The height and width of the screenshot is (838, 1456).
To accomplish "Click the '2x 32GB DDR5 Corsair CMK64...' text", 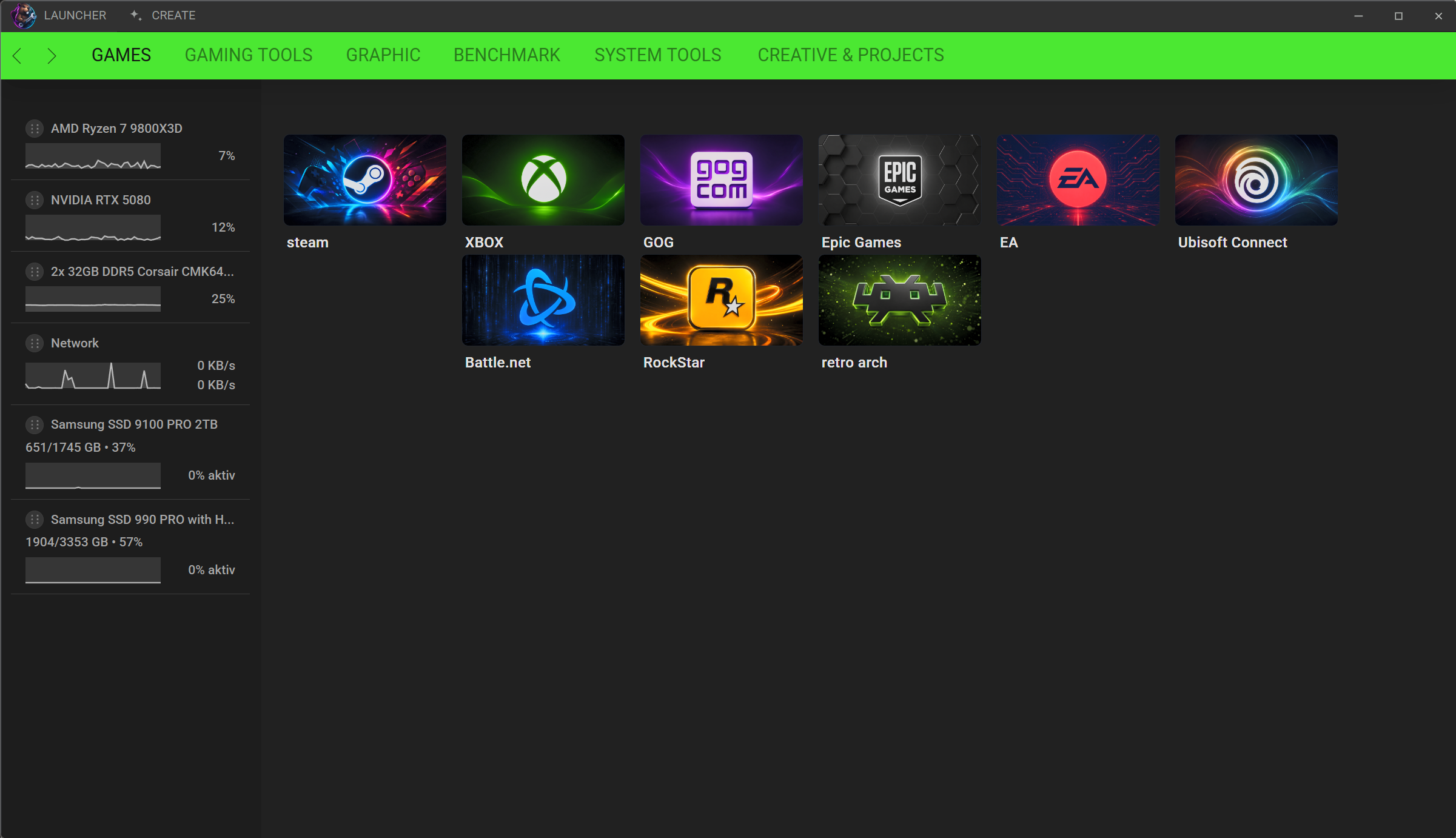I will pos(143,272).
